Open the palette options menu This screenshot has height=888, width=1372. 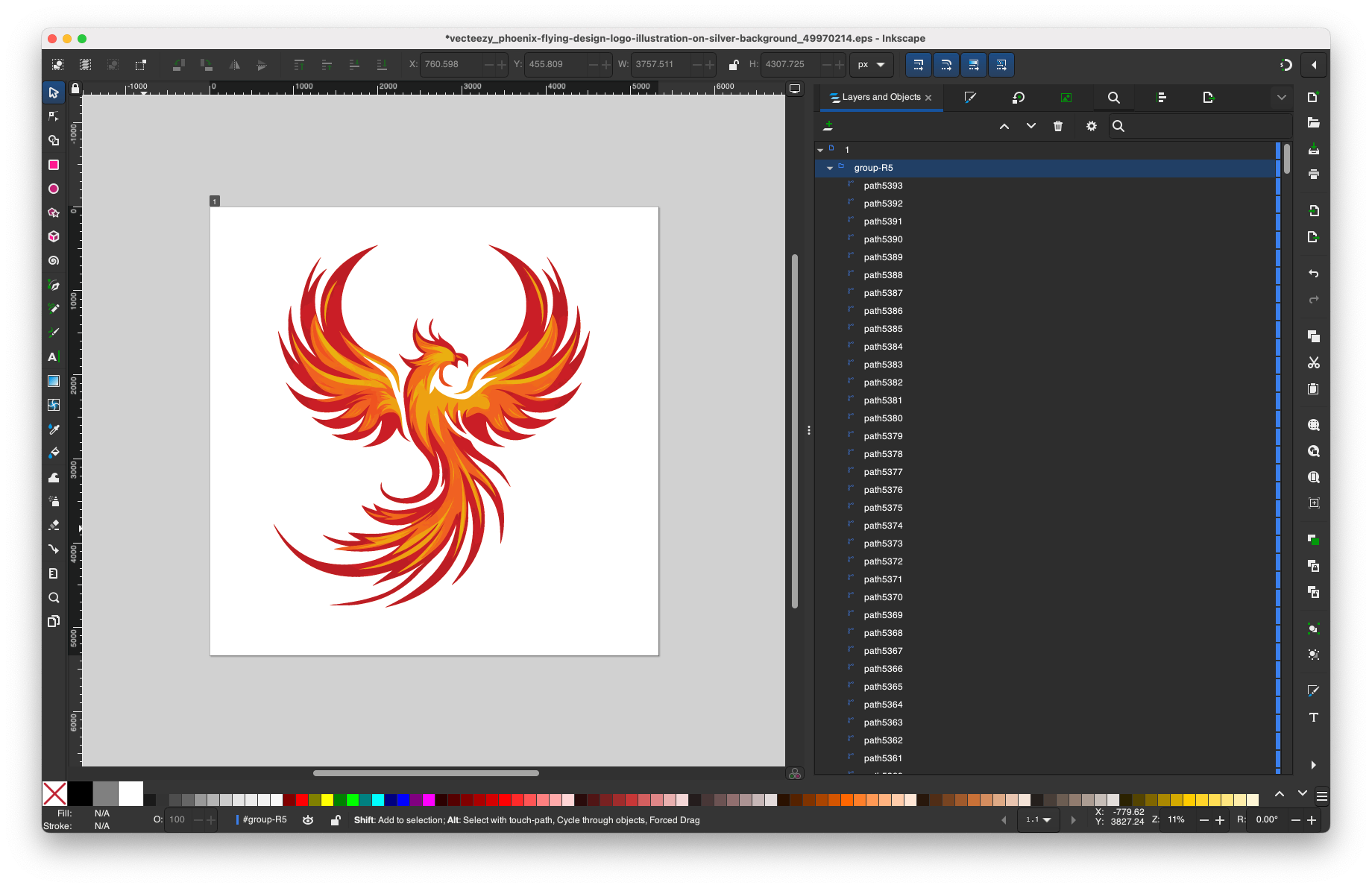click(x=1322, y=796)
